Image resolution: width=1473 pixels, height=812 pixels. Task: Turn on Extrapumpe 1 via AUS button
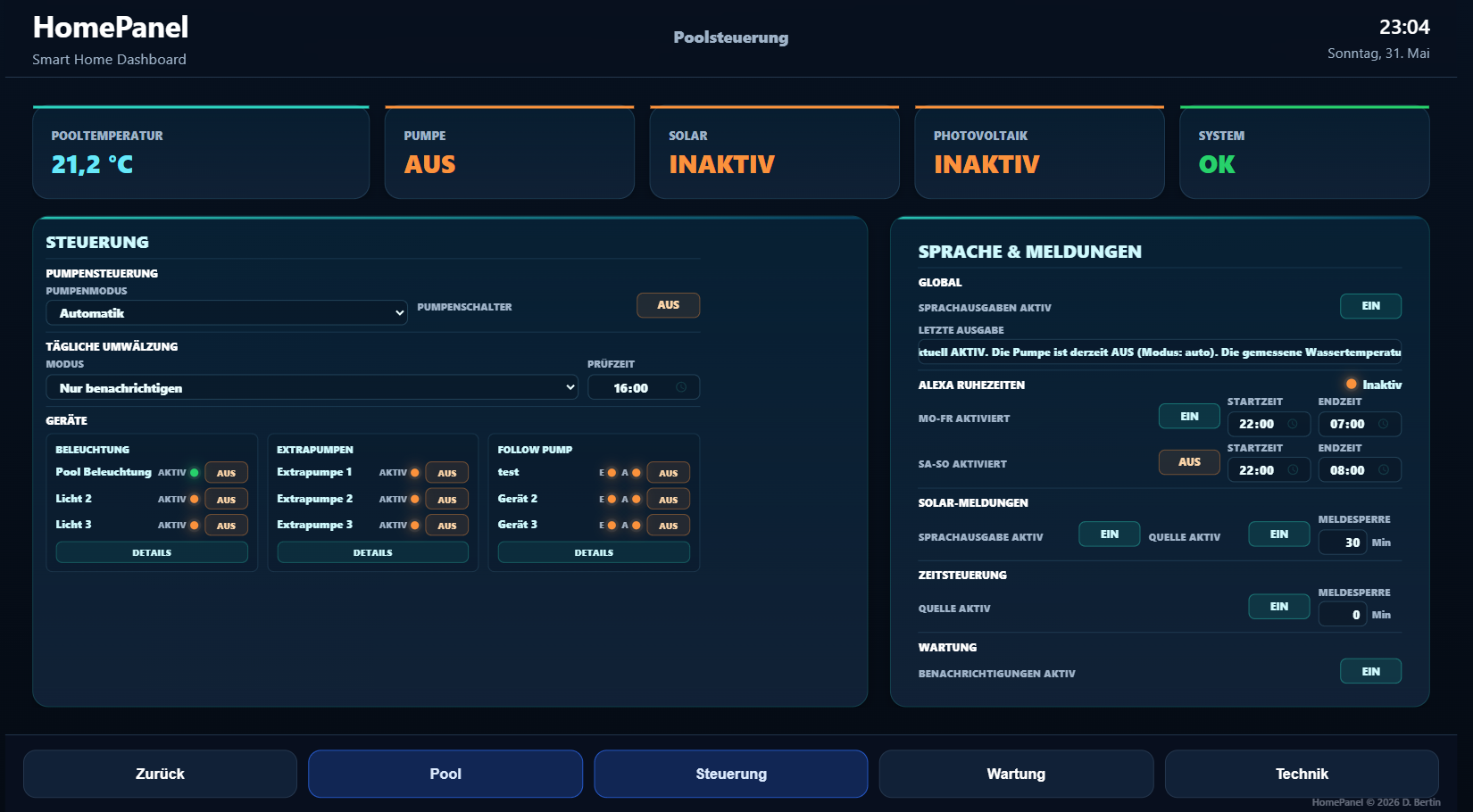coord(447,473)
